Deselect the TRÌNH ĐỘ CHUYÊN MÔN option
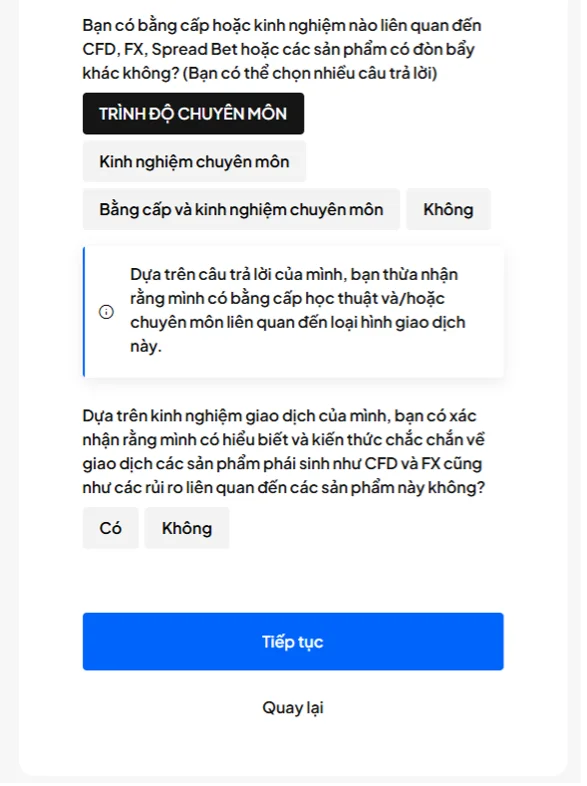This screenshot has height=786, width=587. coord(193,114)
